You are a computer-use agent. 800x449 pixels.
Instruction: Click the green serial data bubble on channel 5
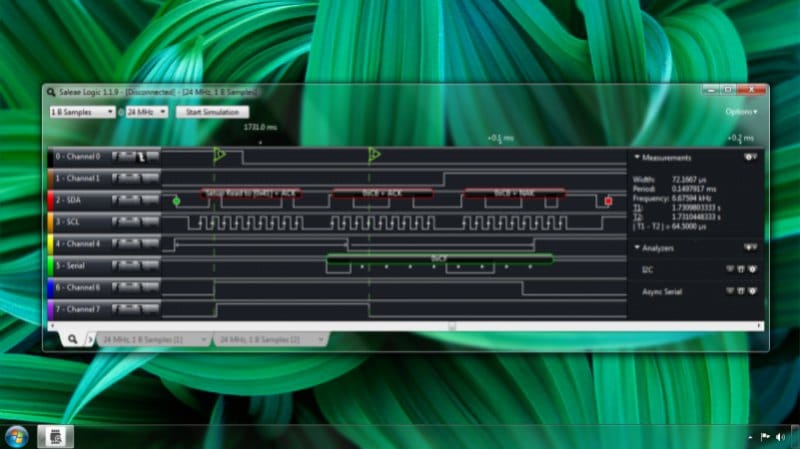[440, 259]
